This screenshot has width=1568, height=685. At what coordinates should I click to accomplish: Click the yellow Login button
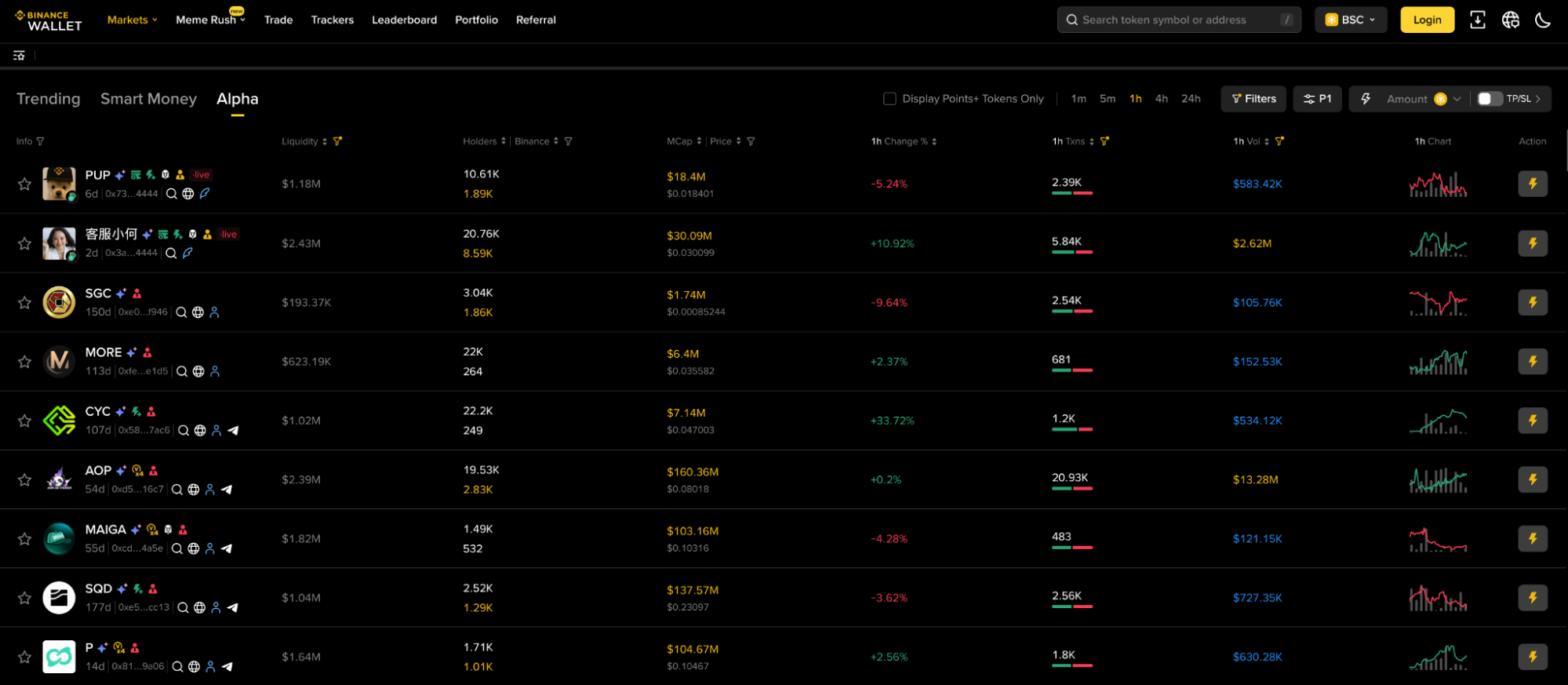pos(1427,20)
